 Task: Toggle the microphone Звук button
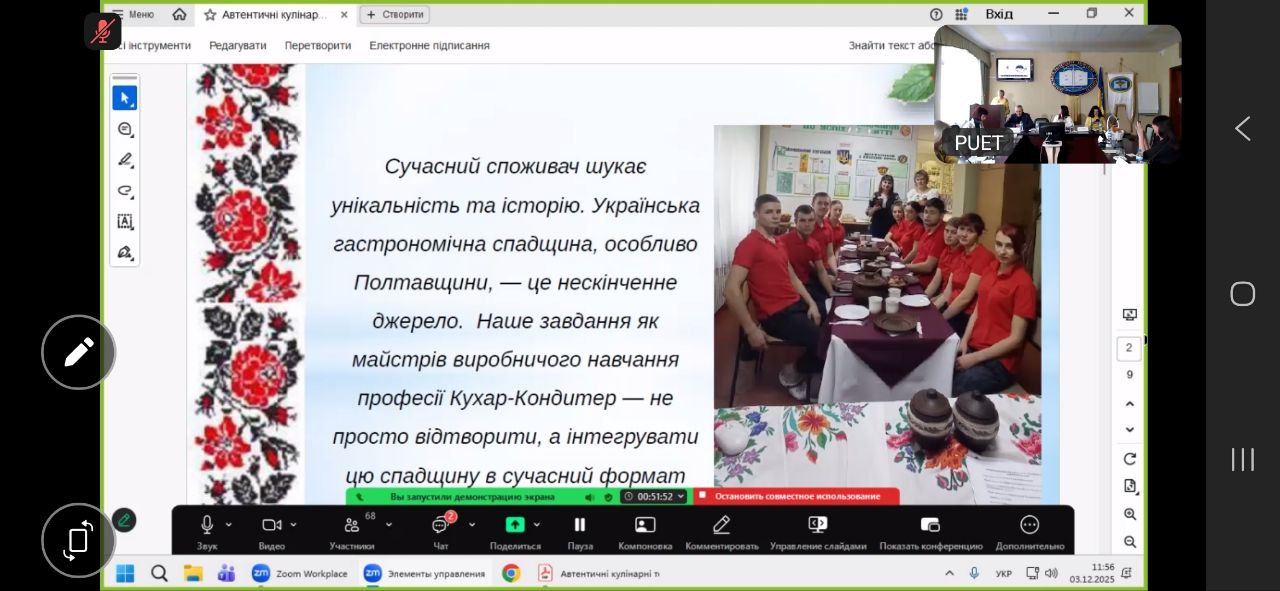coord(207,530)
